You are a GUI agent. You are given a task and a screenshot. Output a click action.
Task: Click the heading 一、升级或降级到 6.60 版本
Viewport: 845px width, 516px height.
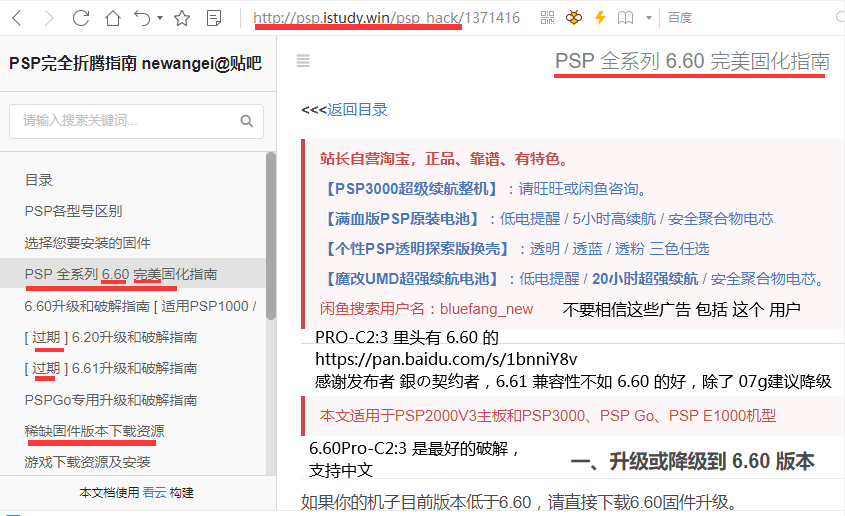[693, 462]
